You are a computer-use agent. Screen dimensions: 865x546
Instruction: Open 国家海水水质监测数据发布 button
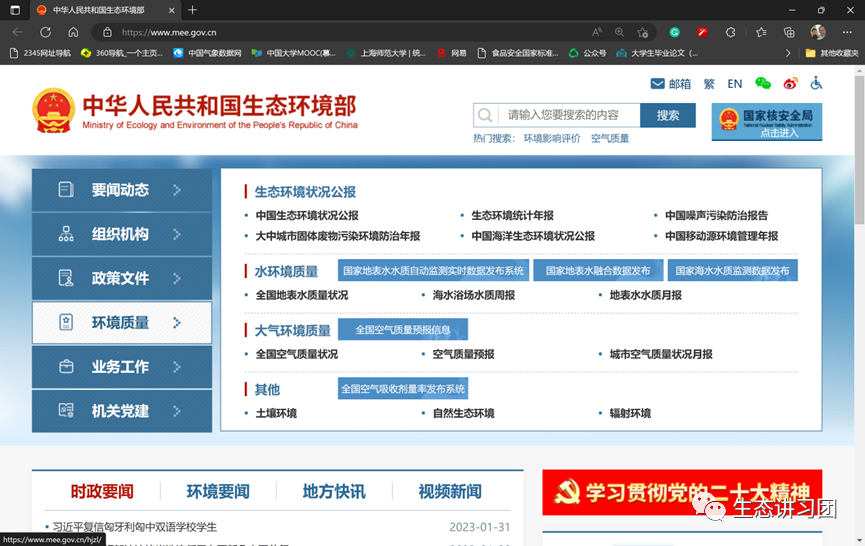point(732,270)
